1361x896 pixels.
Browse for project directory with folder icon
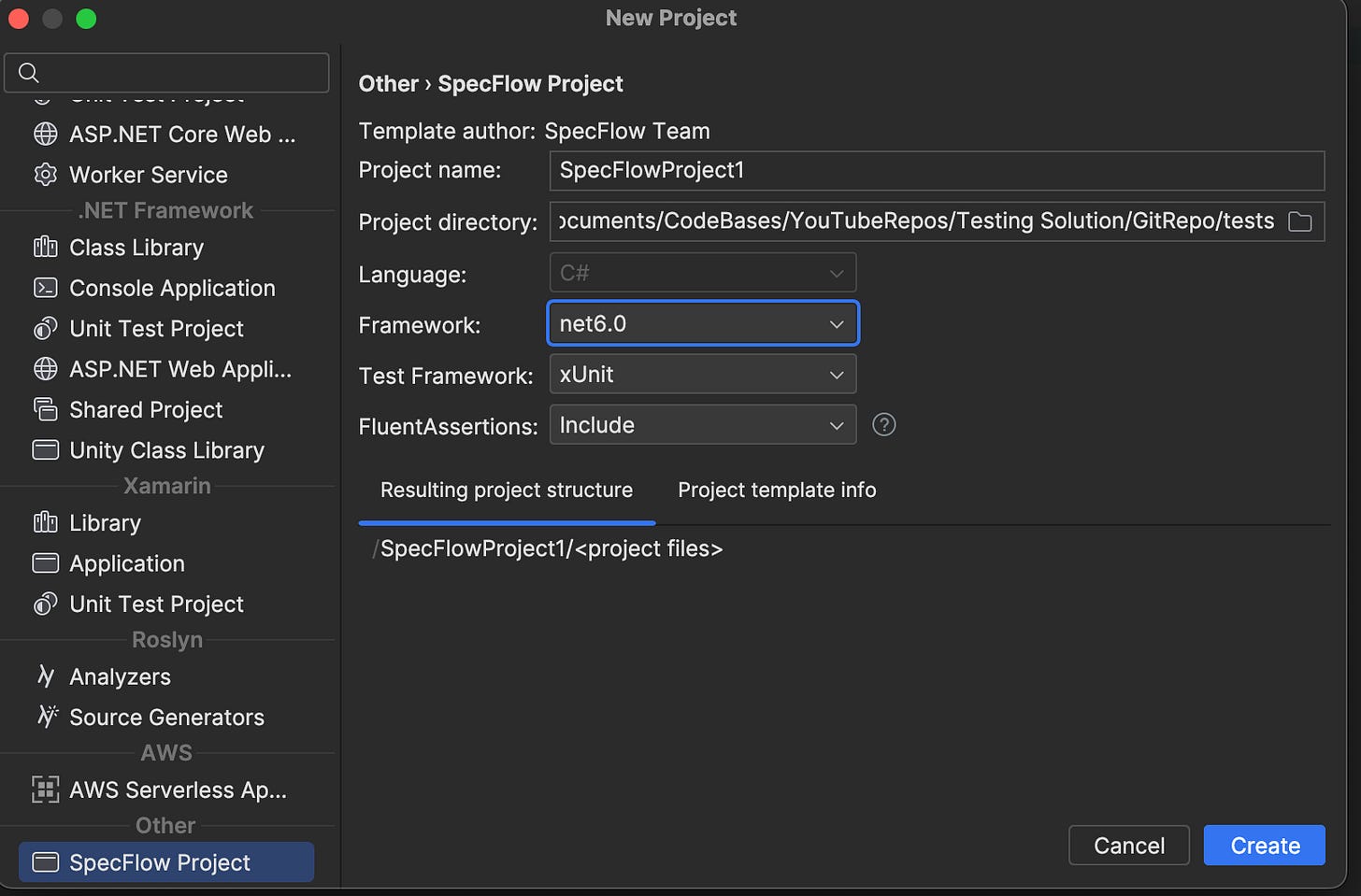[x=1299, y=221]
